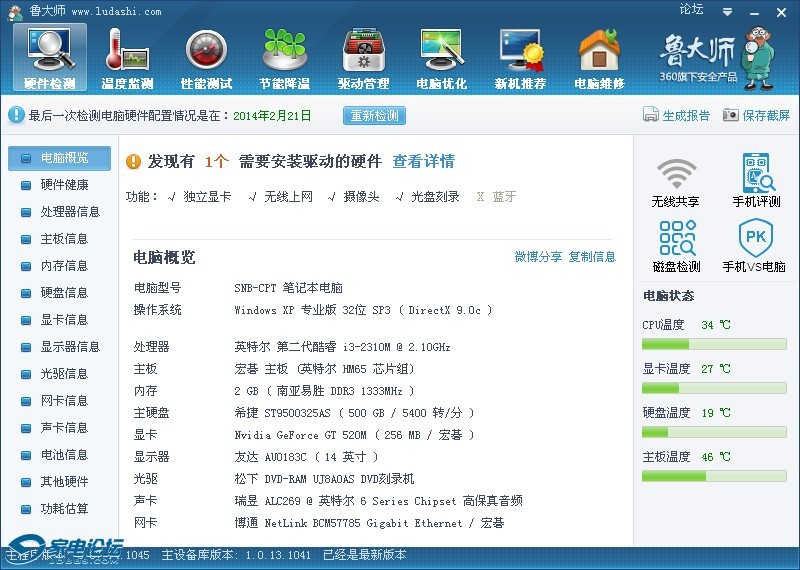Click 复制信息 copy info link
Screen dimensions: 800x570
click(x=592, y=257)
